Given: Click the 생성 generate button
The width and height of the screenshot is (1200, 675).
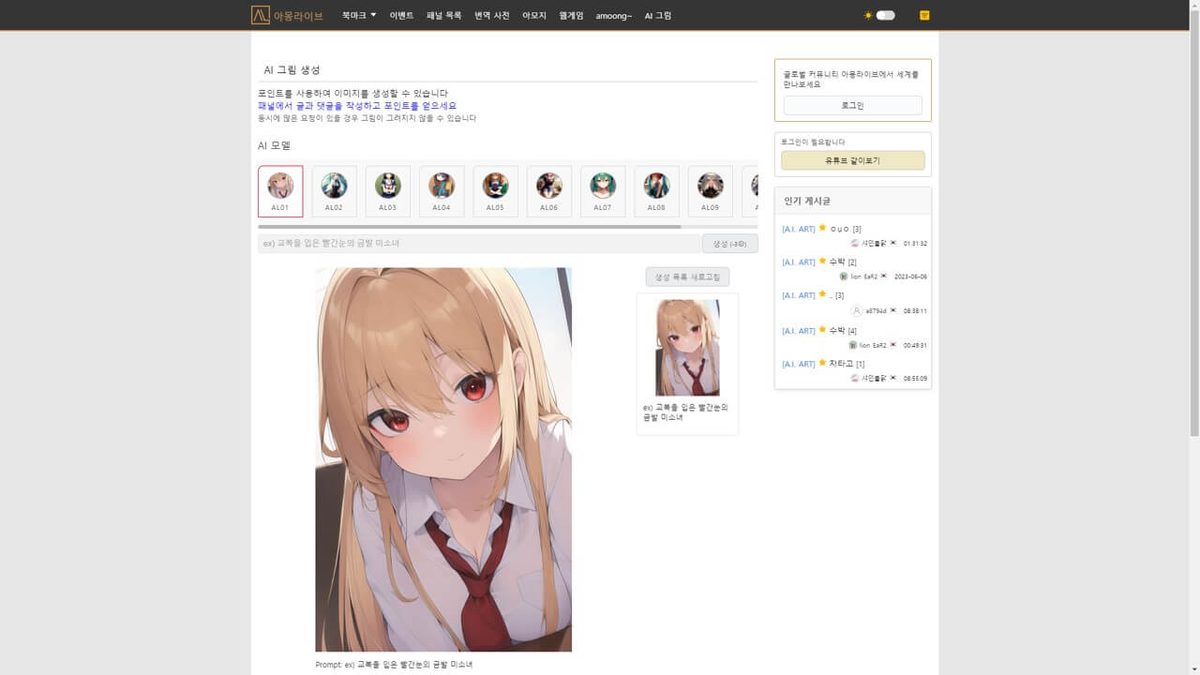Looking at the screenshot, I should (730, 243).
